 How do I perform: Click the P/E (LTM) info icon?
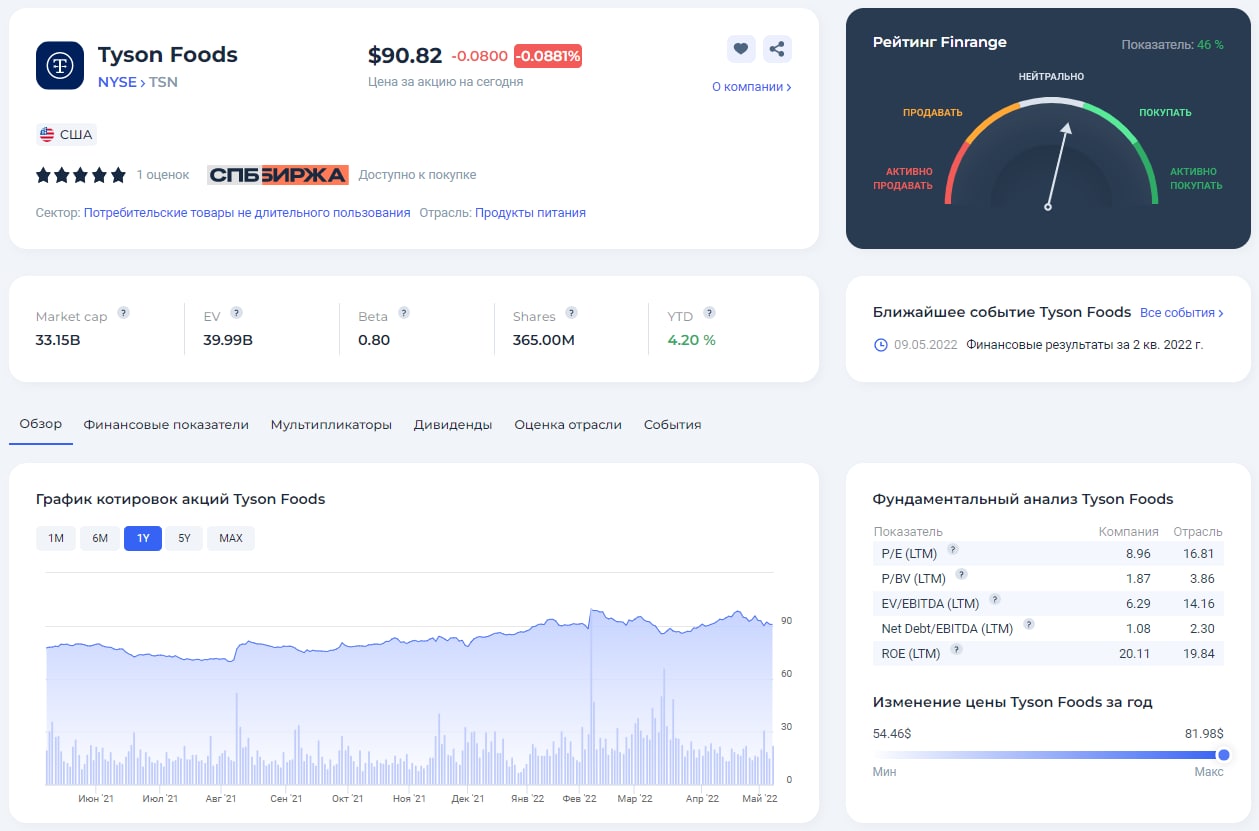(953, 550)
